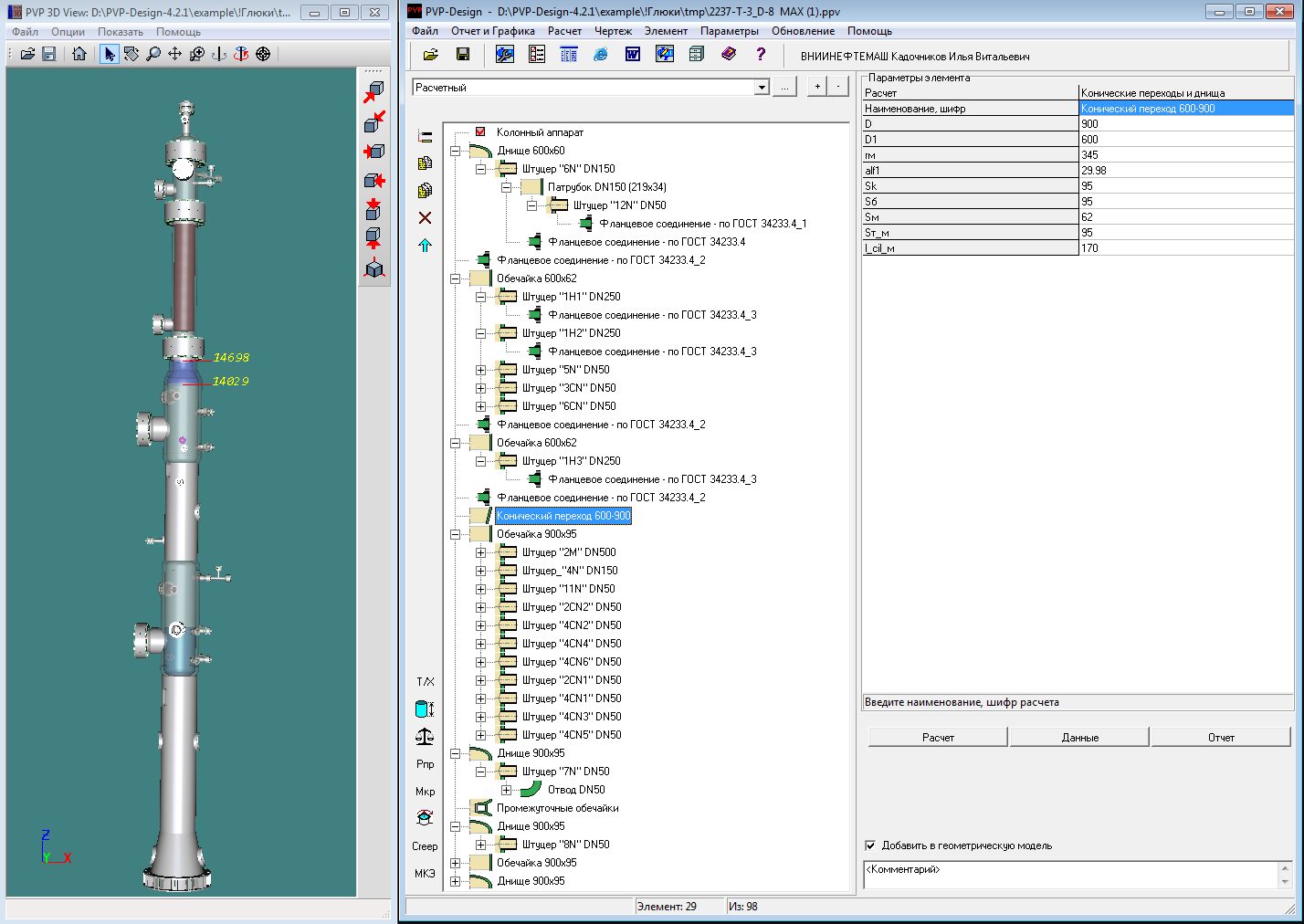Viewport: 1304px width, 924px height.
Task: Click the isometric cube view icon
Action: pos(374,268)
